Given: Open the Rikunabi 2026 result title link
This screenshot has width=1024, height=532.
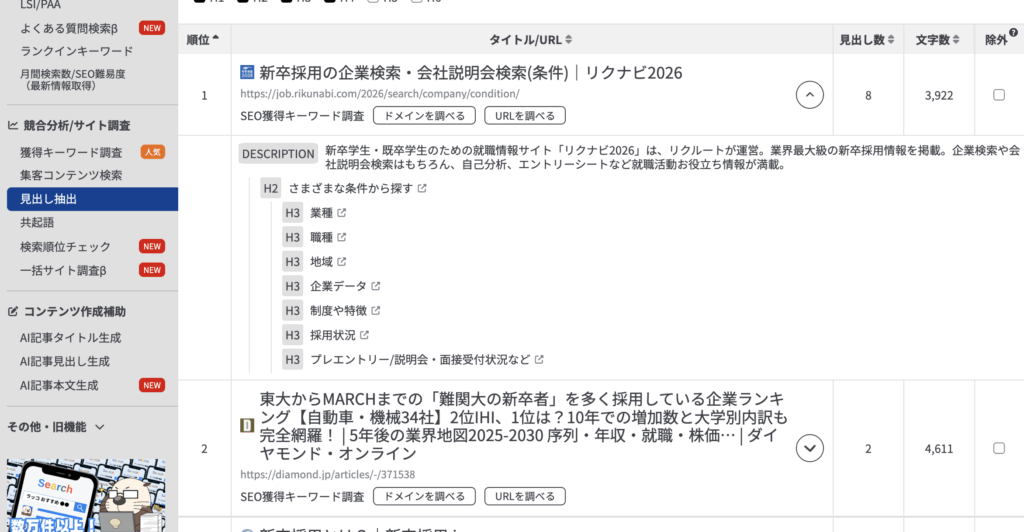Looking at the screenshot, I should click(470, 73).
